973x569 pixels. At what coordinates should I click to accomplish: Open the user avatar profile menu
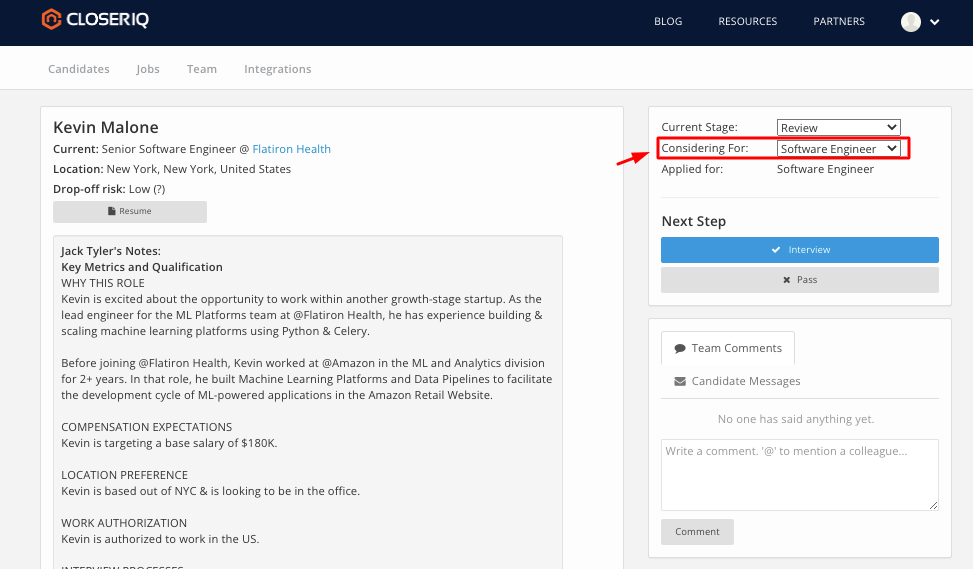pyautogui.click(x=910, y=22)
